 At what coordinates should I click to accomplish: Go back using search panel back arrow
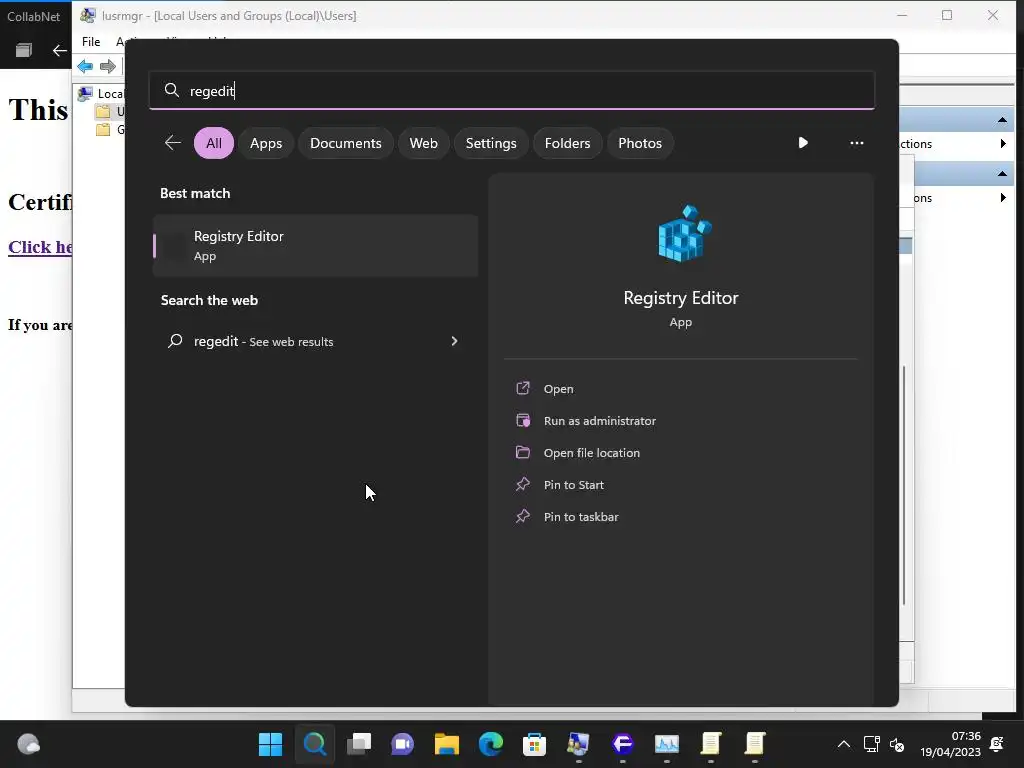[x=172, y=142]
